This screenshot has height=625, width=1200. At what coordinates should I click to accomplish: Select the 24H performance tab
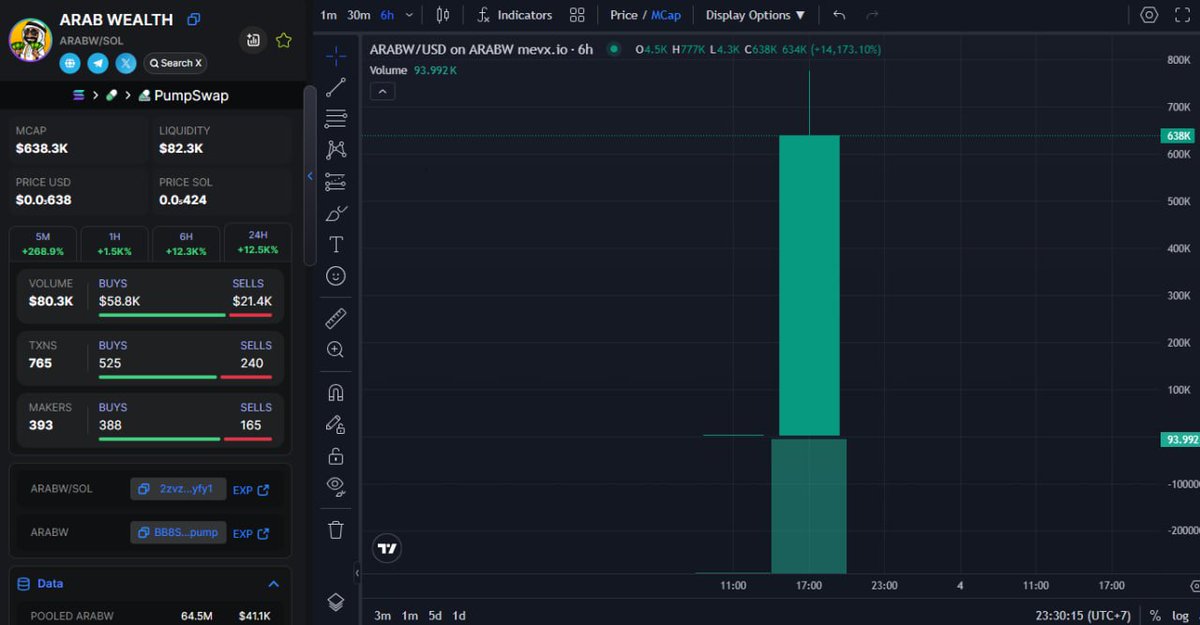tap(258, 243)
